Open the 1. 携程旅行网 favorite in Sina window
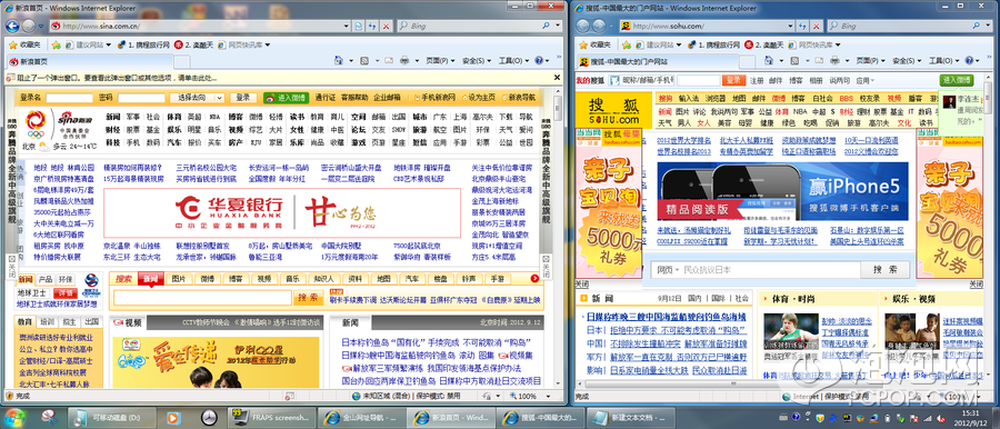Screen dimensions: 1000x429 pyautogui.click(x=143, y=45)
